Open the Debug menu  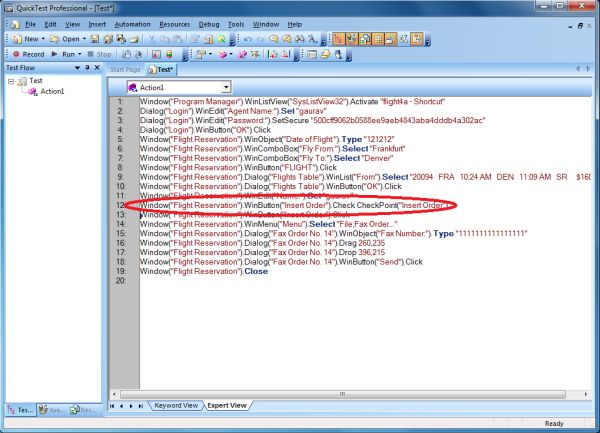(x=209, y=24)
